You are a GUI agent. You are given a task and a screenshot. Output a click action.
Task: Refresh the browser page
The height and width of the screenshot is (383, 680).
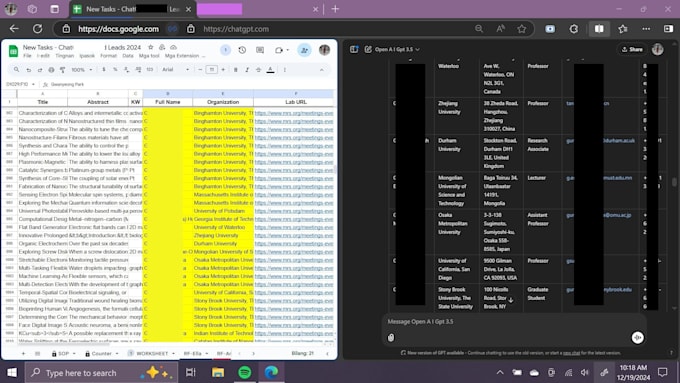pos(38,29)
